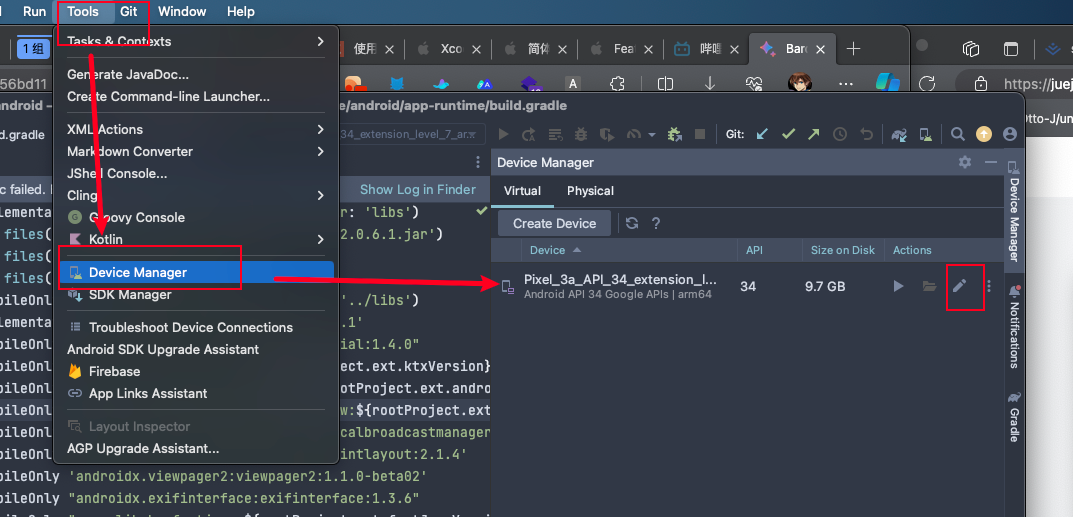Sort the list by Device column header
The height and width of the screenshot is (517, 1073).
tap(548, 250)
